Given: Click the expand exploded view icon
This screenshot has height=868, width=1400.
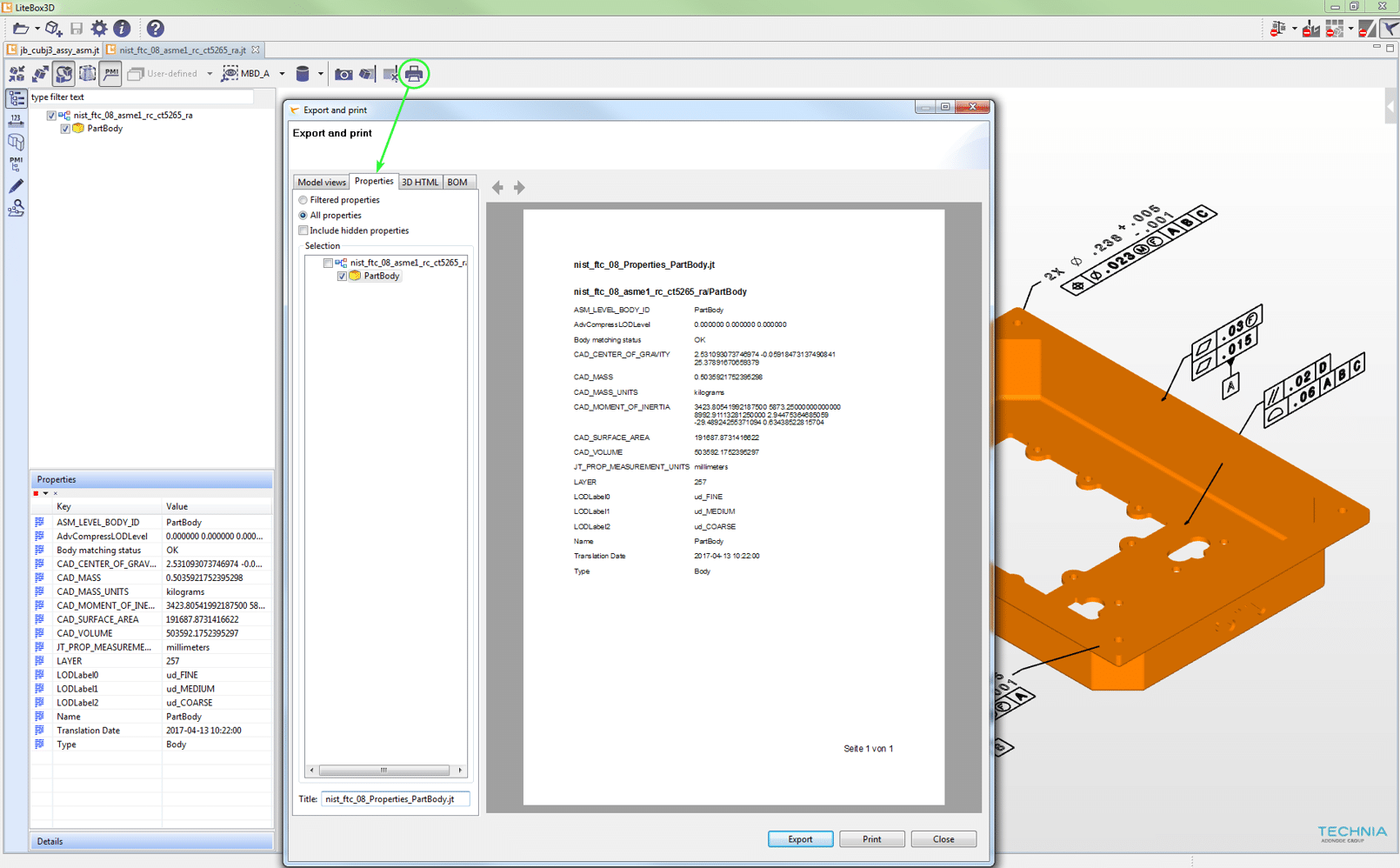Looking at the screenshot, I should click(40, 74).
